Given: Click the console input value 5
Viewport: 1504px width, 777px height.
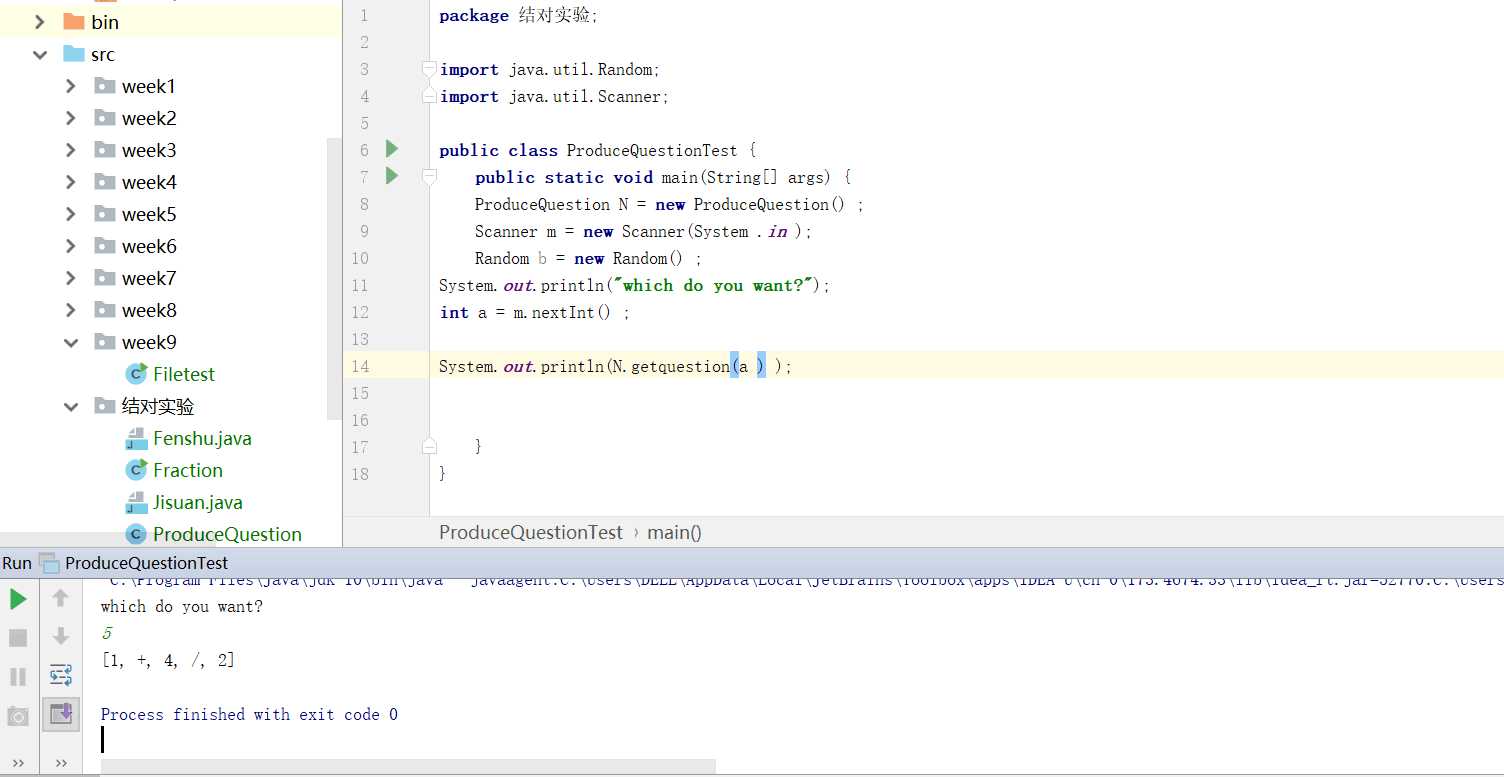Looking at the screenshot, I should (107, 633).
